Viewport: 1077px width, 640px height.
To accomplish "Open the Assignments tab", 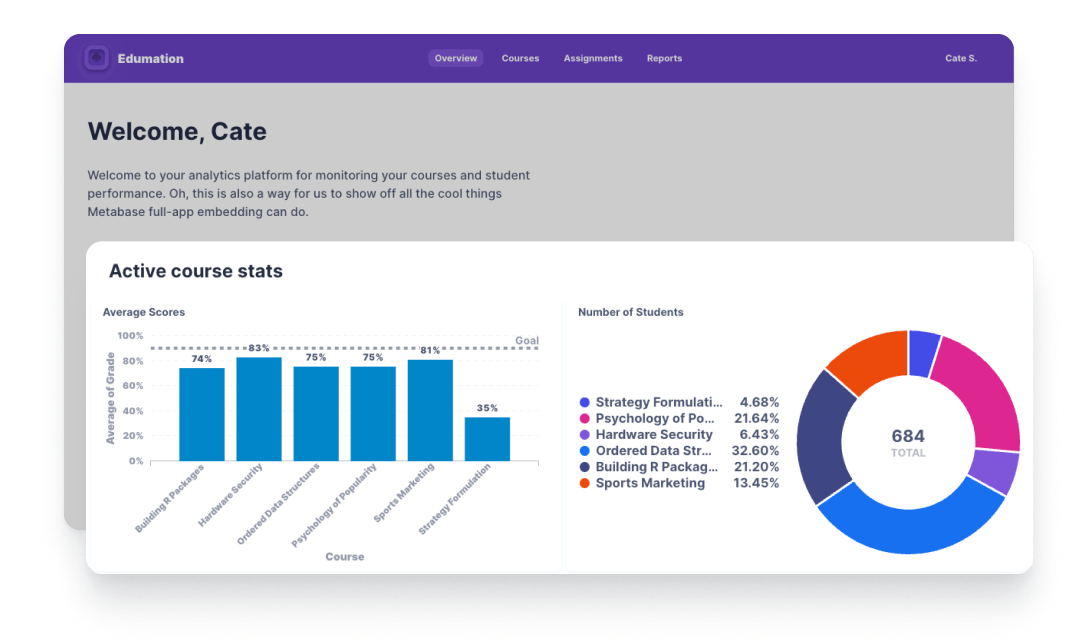I will [x=592, y=58].
